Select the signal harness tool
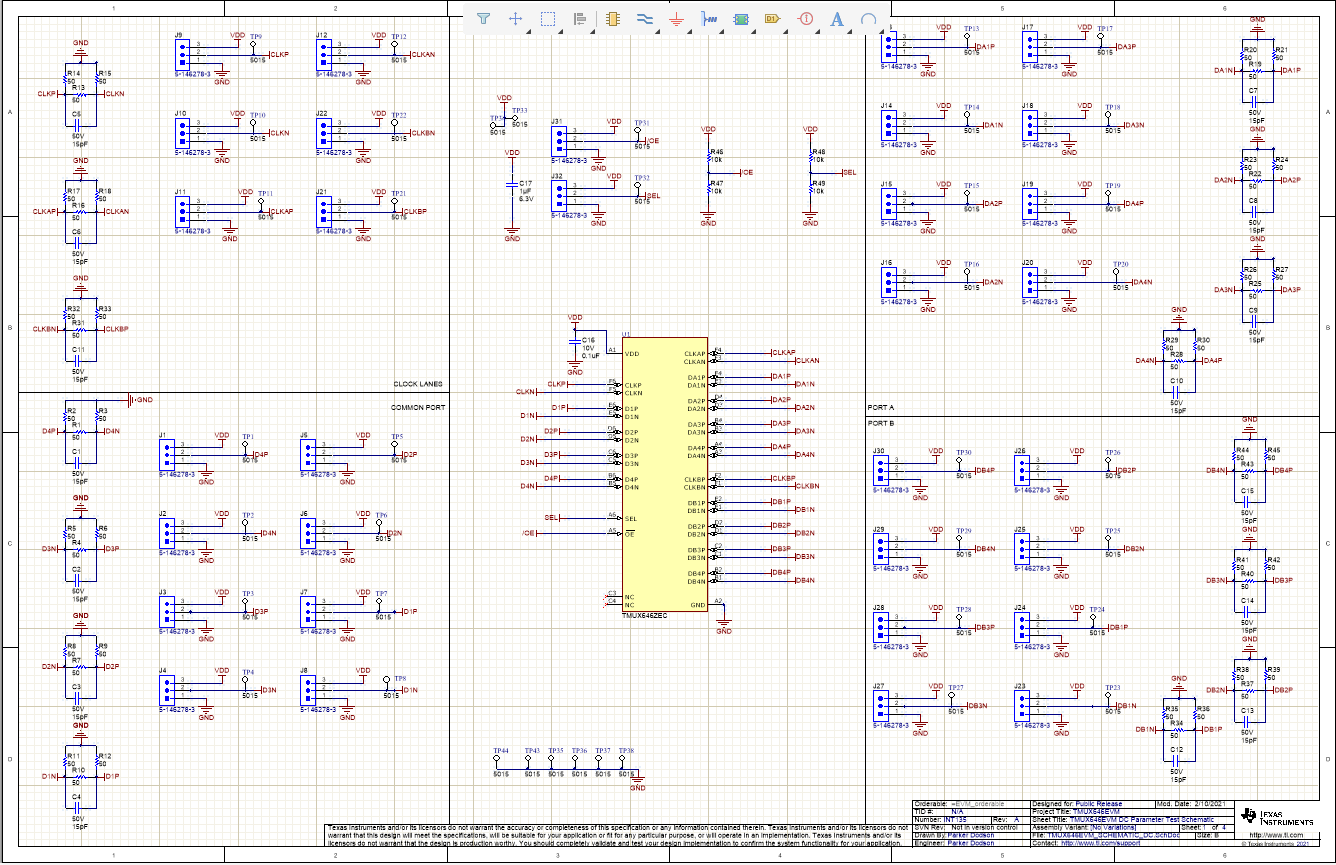The image size is (1336, 865). coord(708,18)
